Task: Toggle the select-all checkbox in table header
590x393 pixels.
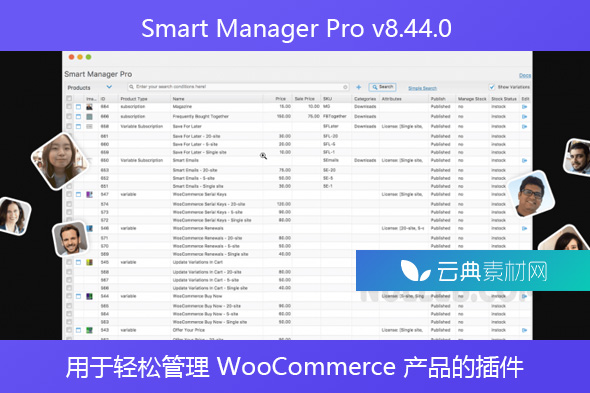Action: tap(69, 99)
